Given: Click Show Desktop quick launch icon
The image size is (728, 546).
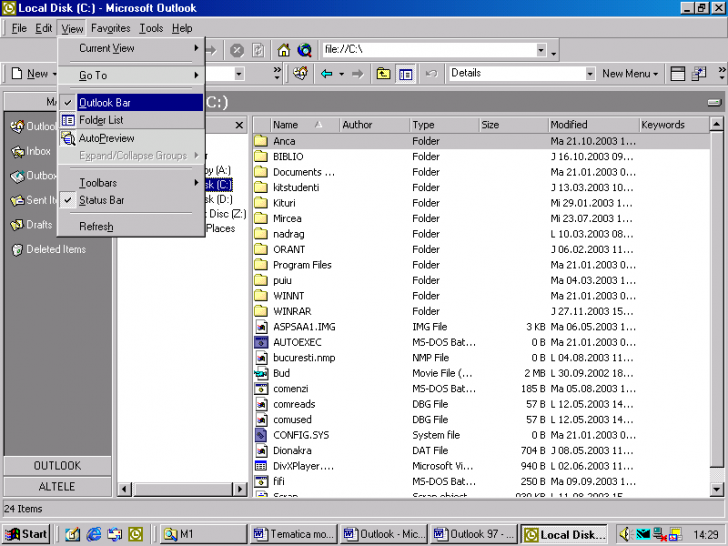Looking at the screenshot, I should [72, 534].
